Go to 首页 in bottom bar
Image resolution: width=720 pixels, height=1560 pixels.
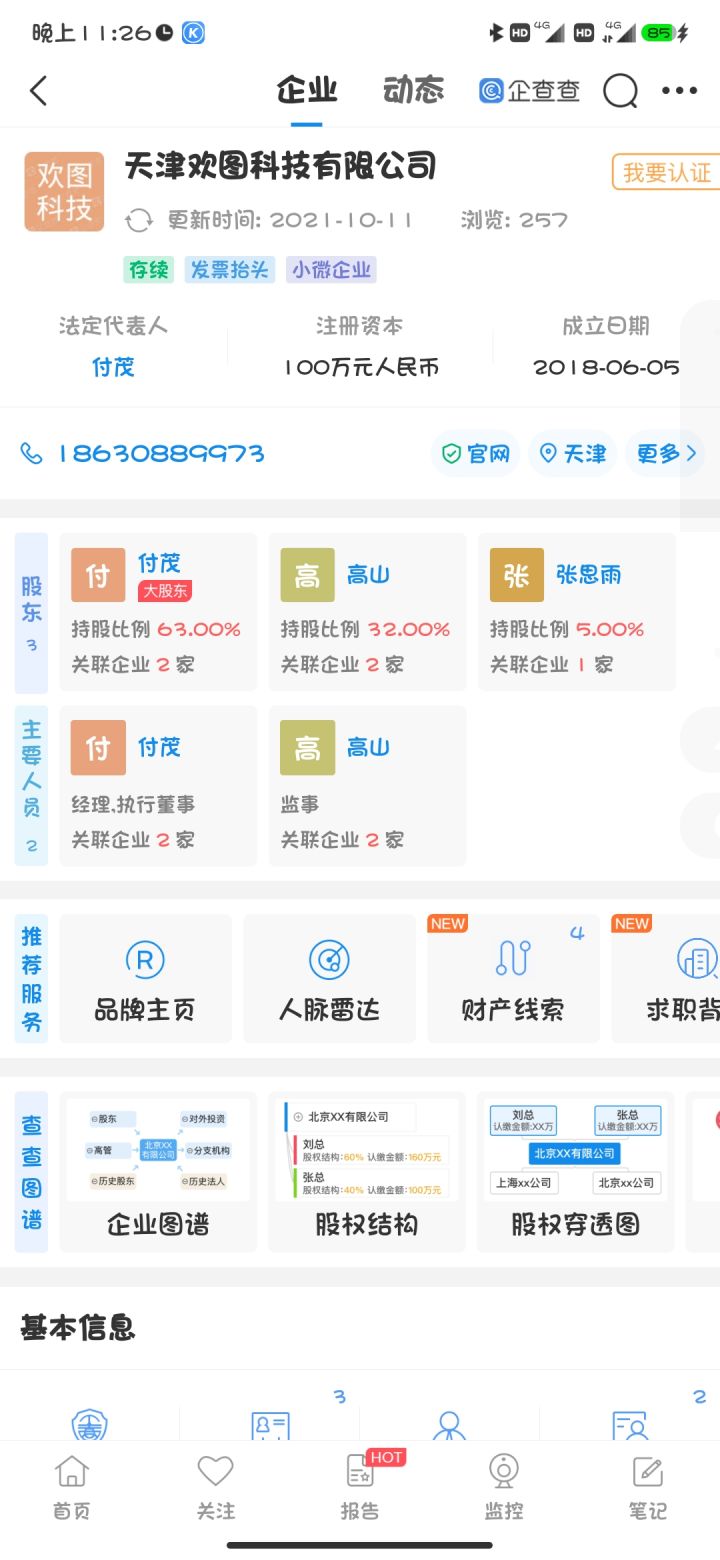72,1488
